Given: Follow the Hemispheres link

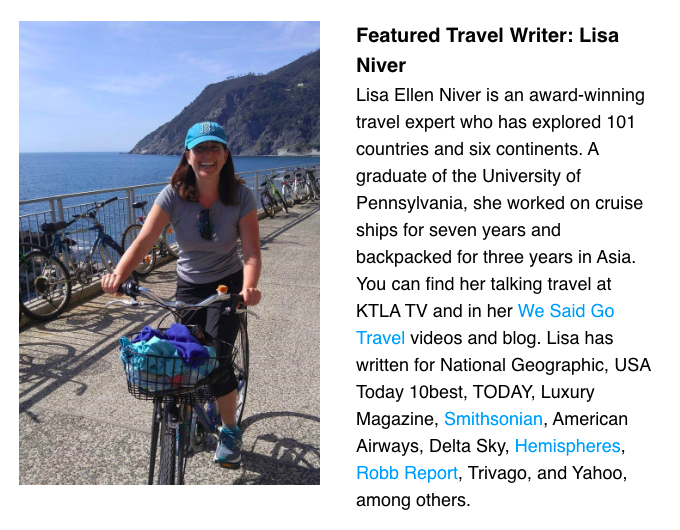Looking at the screenshot, I should point(567,446).
